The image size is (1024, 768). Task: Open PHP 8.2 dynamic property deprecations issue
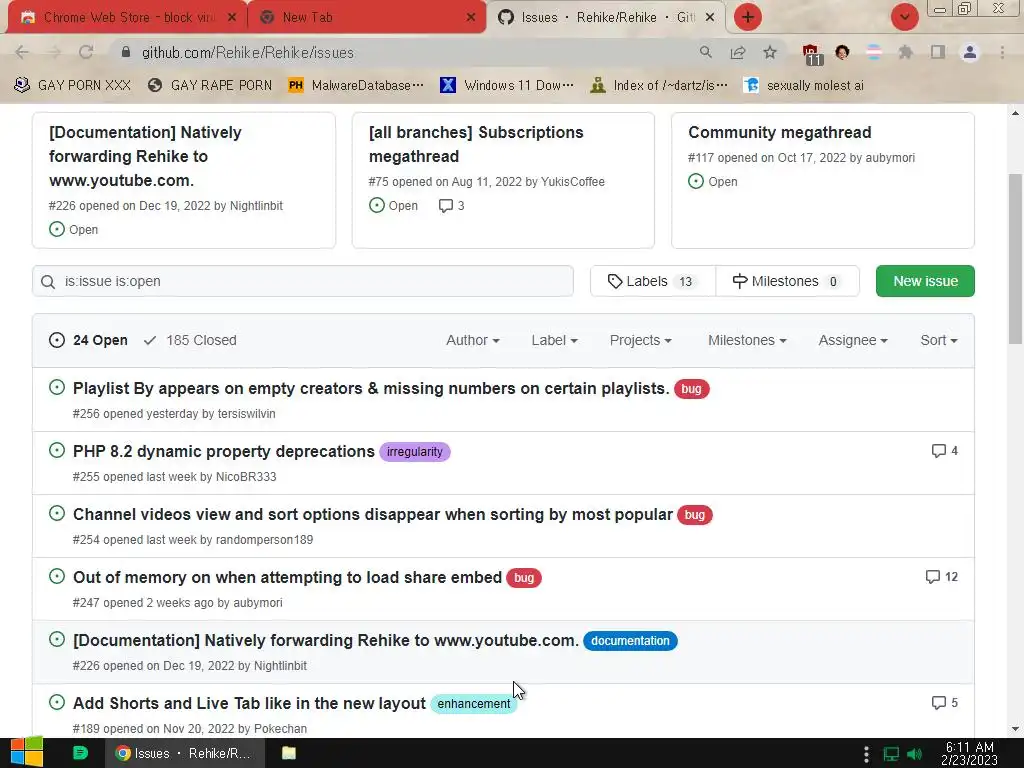click(223, 452)
